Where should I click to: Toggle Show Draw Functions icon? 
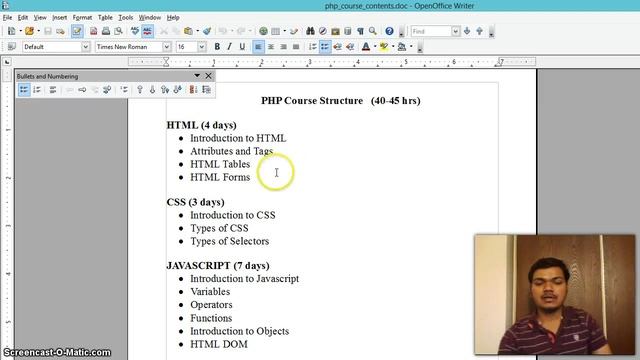tap(294, 31)
